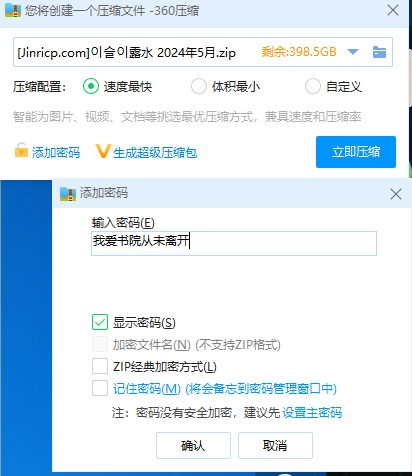Close the 360压缩 create archive window

pos(393,10)
